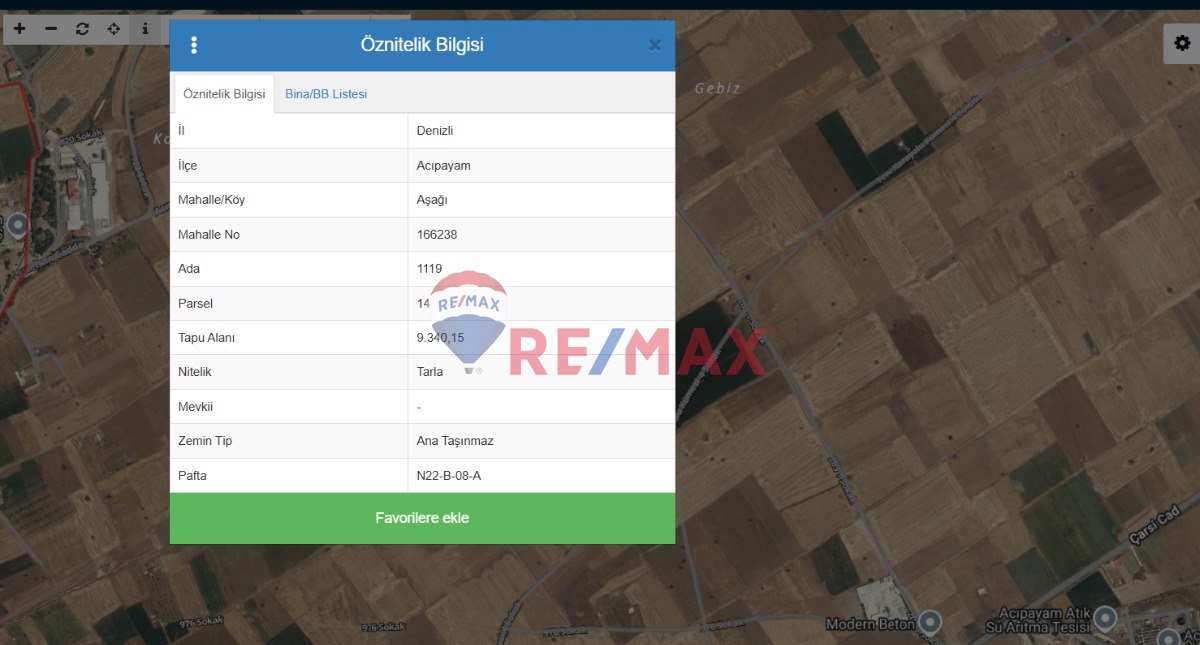Select the crosshair locate tool
This screenshot has height=645, width=1200.
(x=114, y=29)
